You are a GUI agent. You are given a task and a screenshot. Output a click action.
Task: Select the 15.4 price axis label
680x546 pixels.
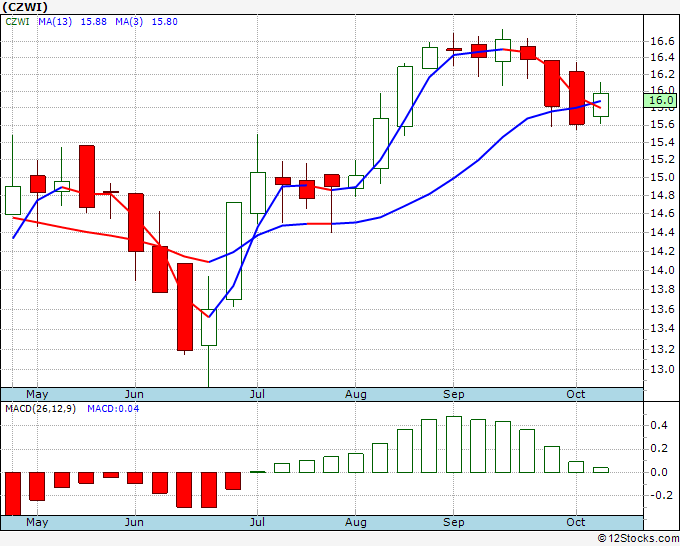coord(662,143)
